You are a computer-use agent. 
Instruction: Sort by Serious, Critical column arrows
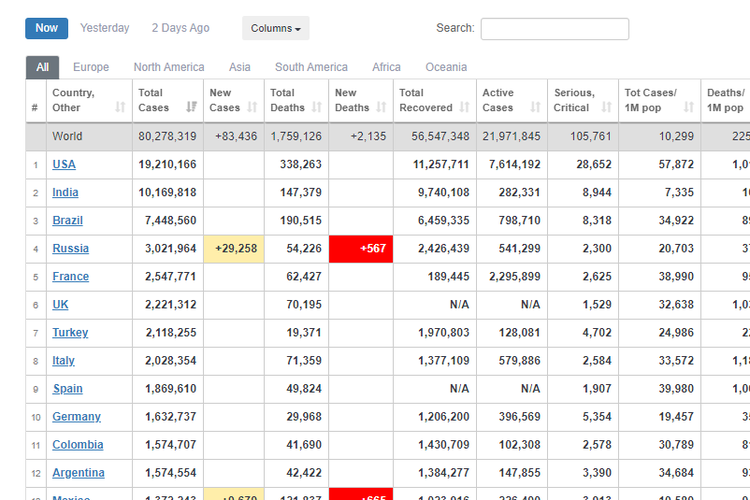(607, 107)
